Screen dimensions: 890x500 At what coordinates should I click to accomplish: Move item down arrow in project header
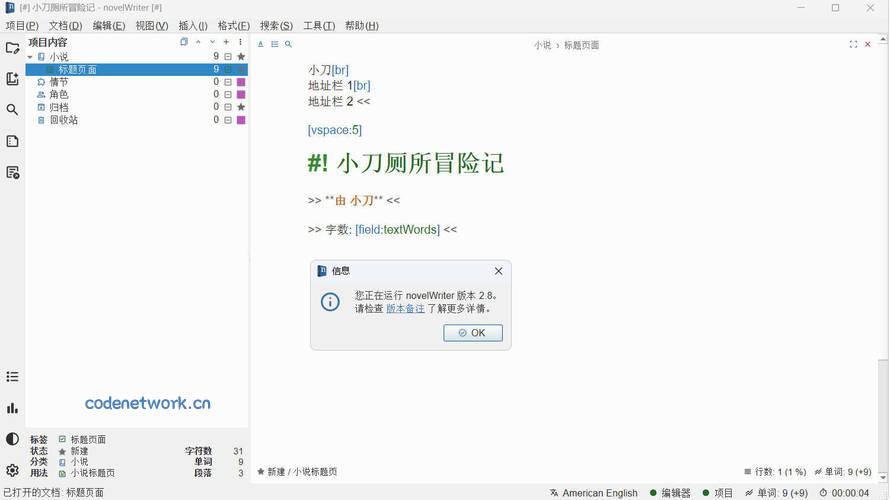tap(212, 42)
